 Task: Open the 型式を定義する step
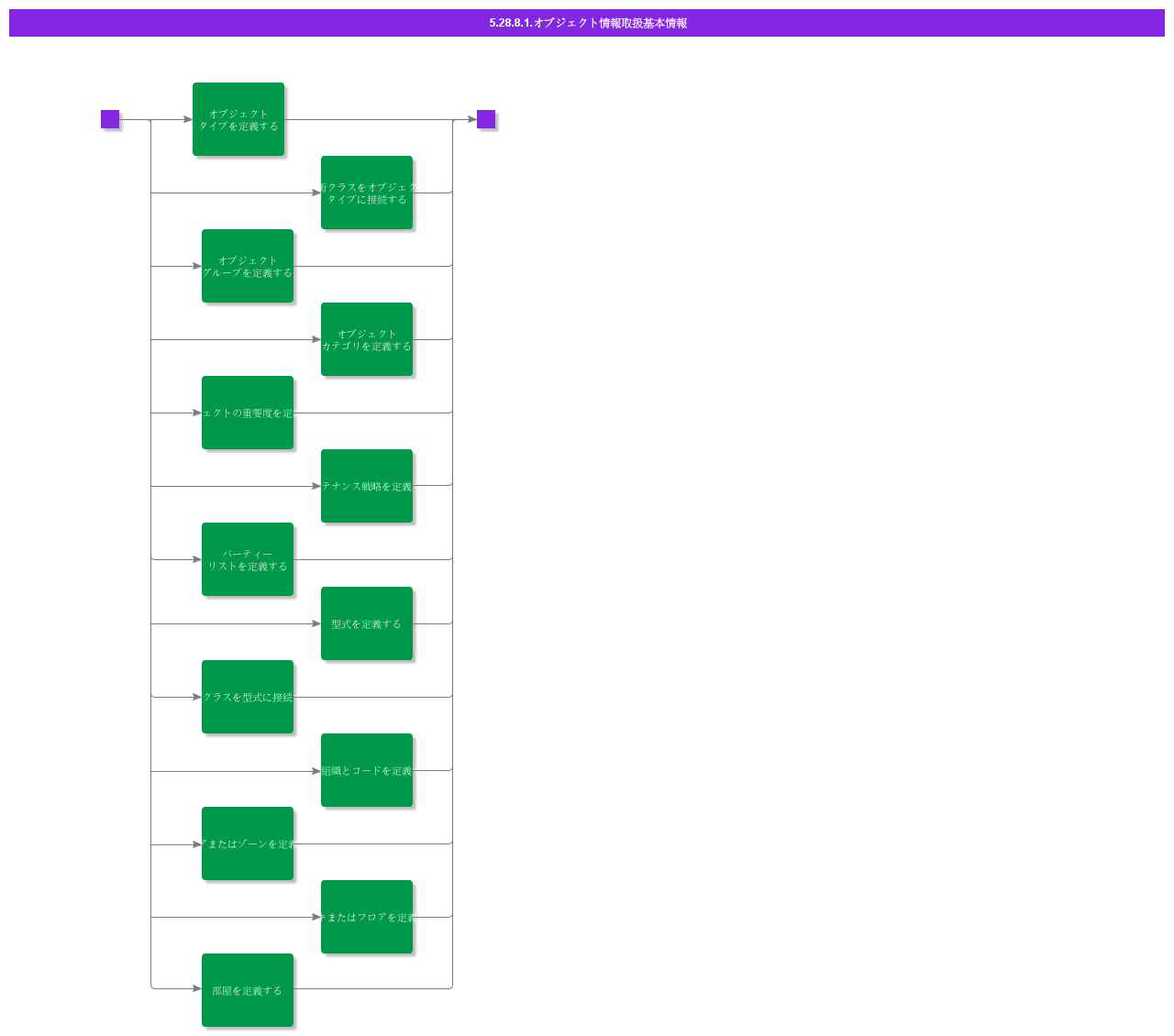(x=367, y=623)
